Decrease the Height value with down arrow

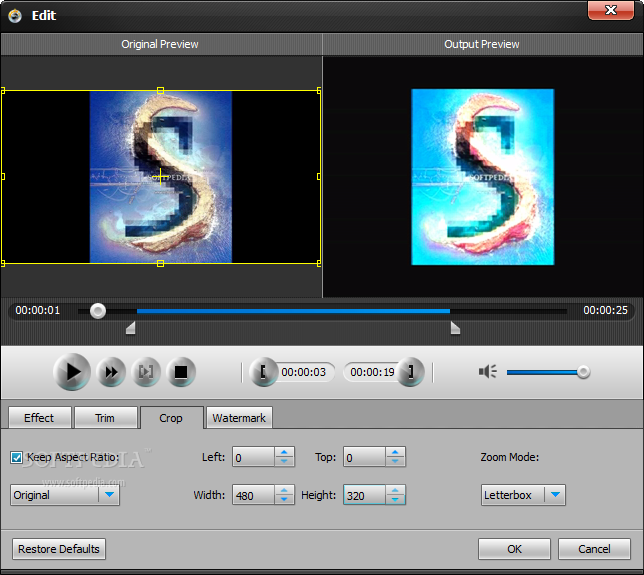pos(395,499)
